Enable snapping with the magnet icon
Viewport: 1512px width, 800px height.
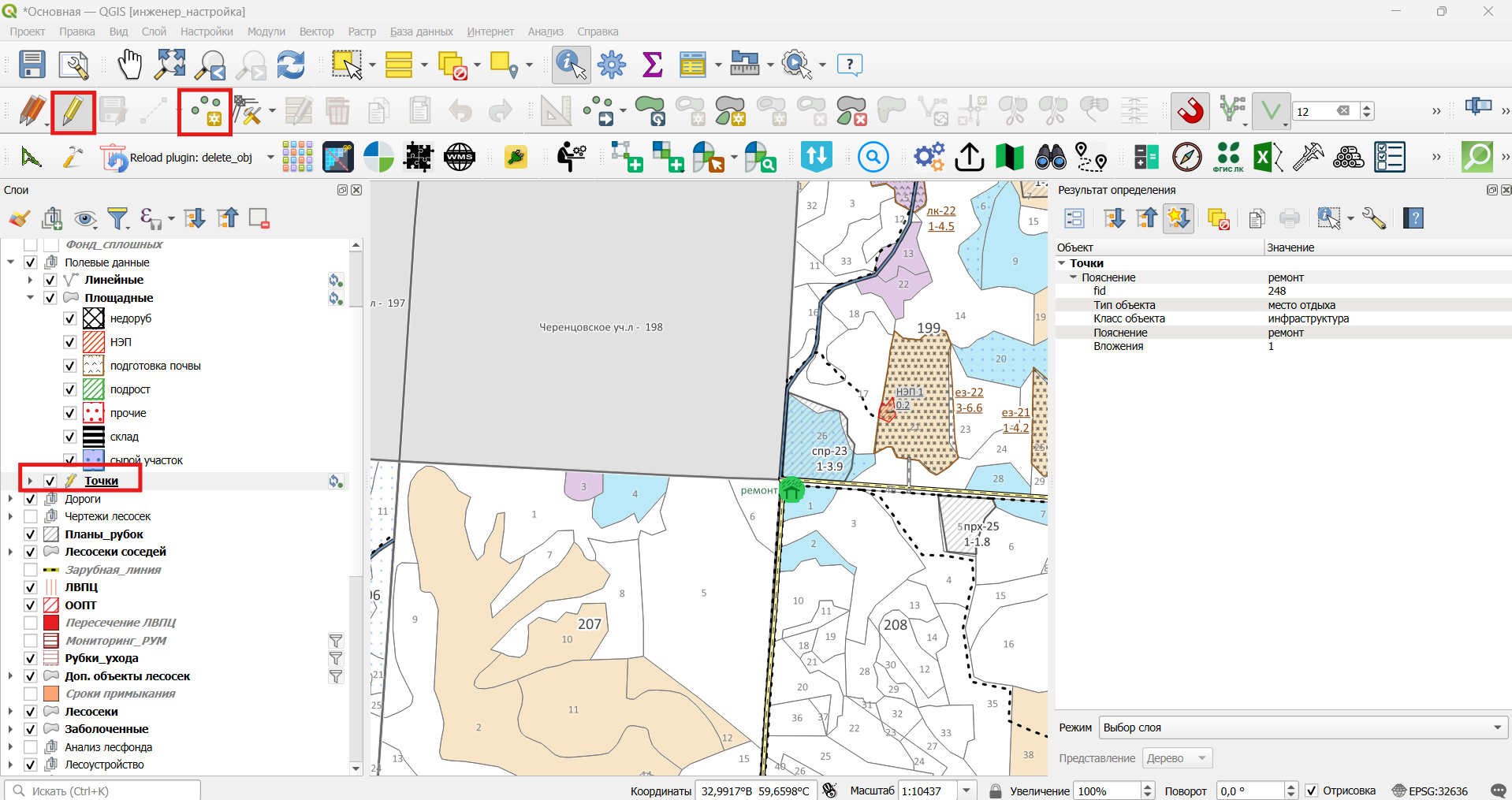[x=1190, y=111]
